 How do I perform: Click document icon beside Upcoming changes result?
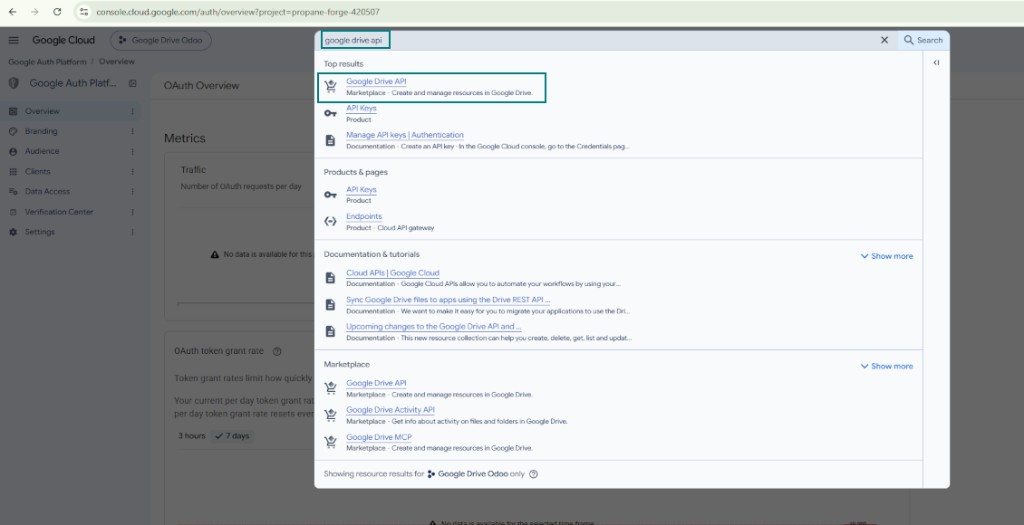point(330,332)
